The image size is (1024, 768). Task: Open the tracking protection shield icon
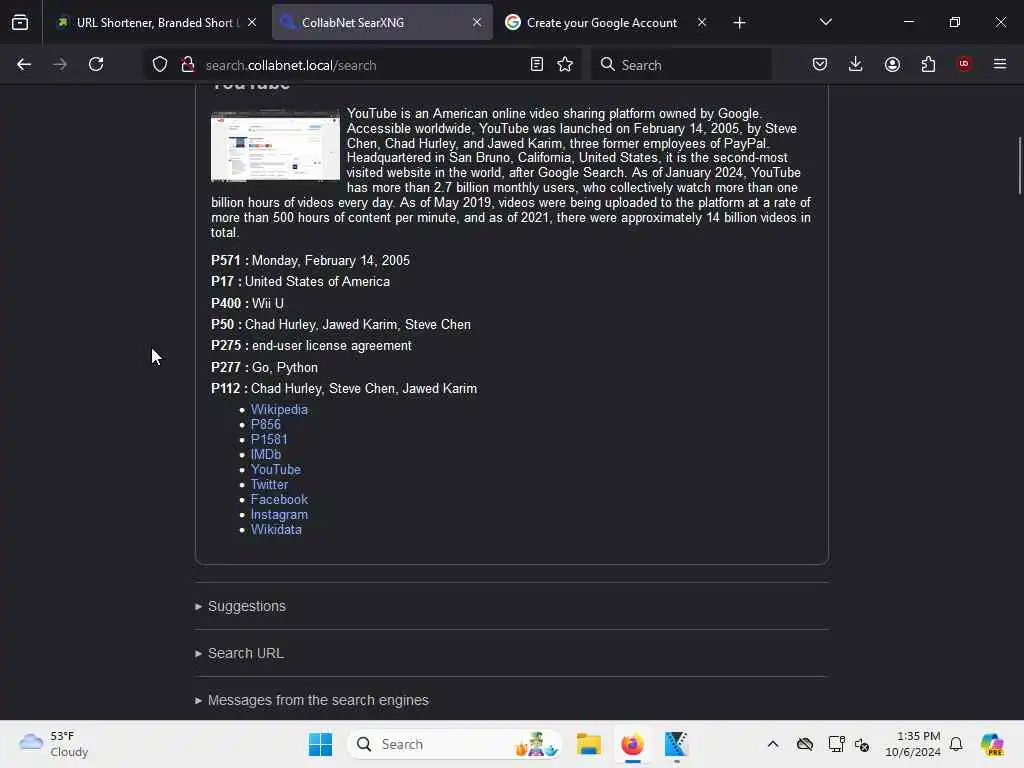point(160,64)
